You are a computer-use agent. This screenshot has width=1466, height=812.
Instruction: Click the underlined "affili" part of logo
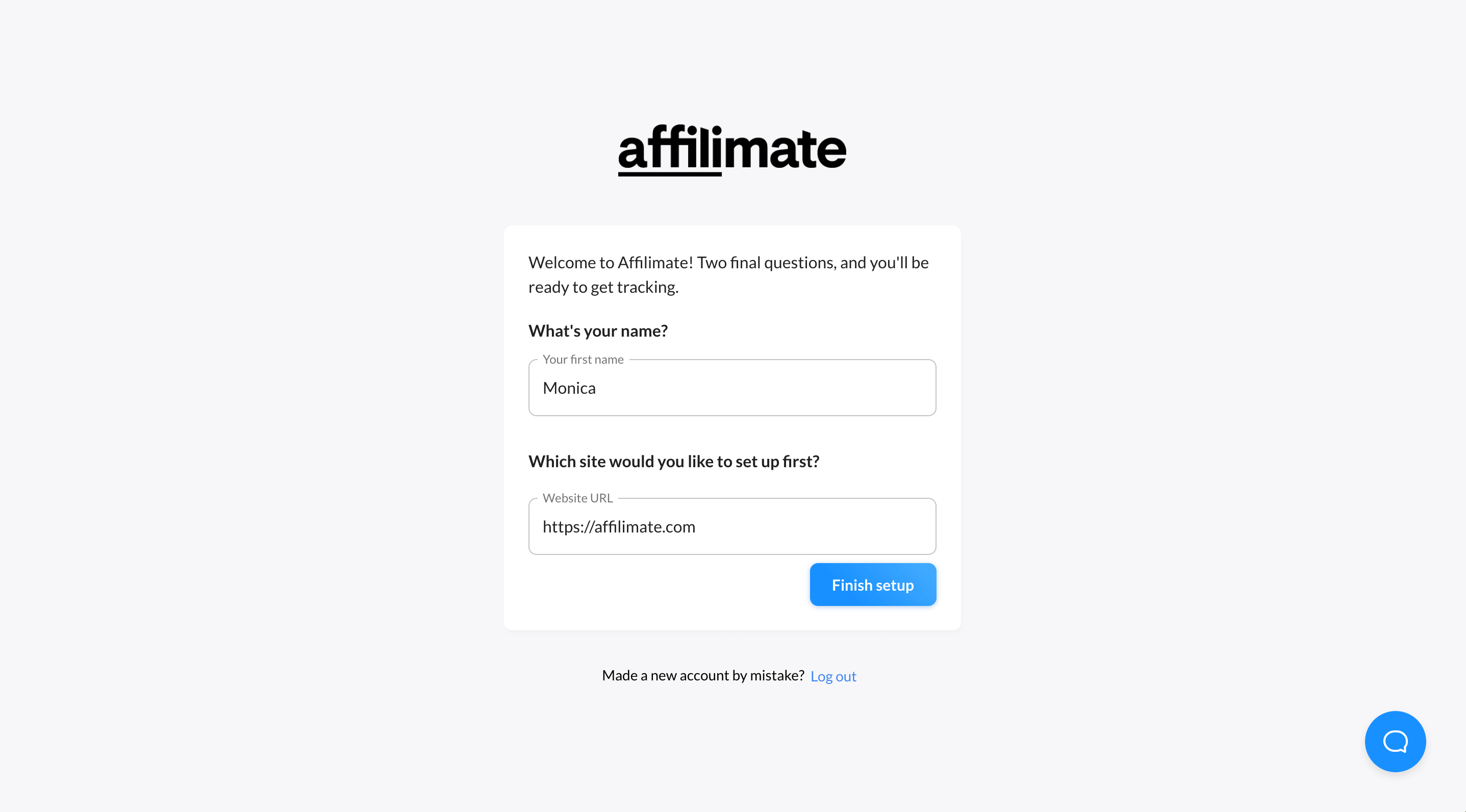point(670,149)
